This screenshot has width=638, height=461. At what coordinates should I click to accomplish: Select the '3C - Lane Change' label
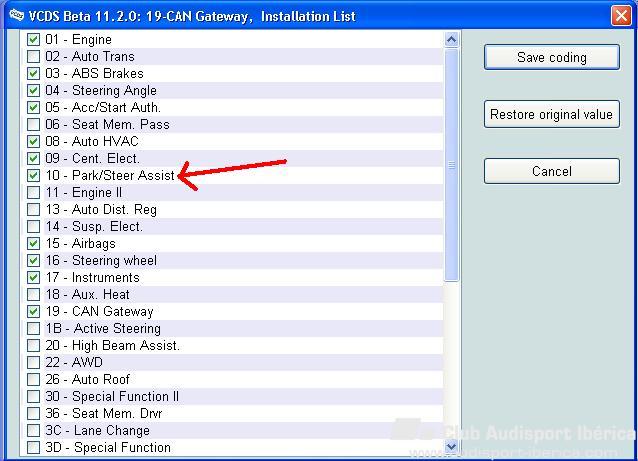click(x=98, y=430)
